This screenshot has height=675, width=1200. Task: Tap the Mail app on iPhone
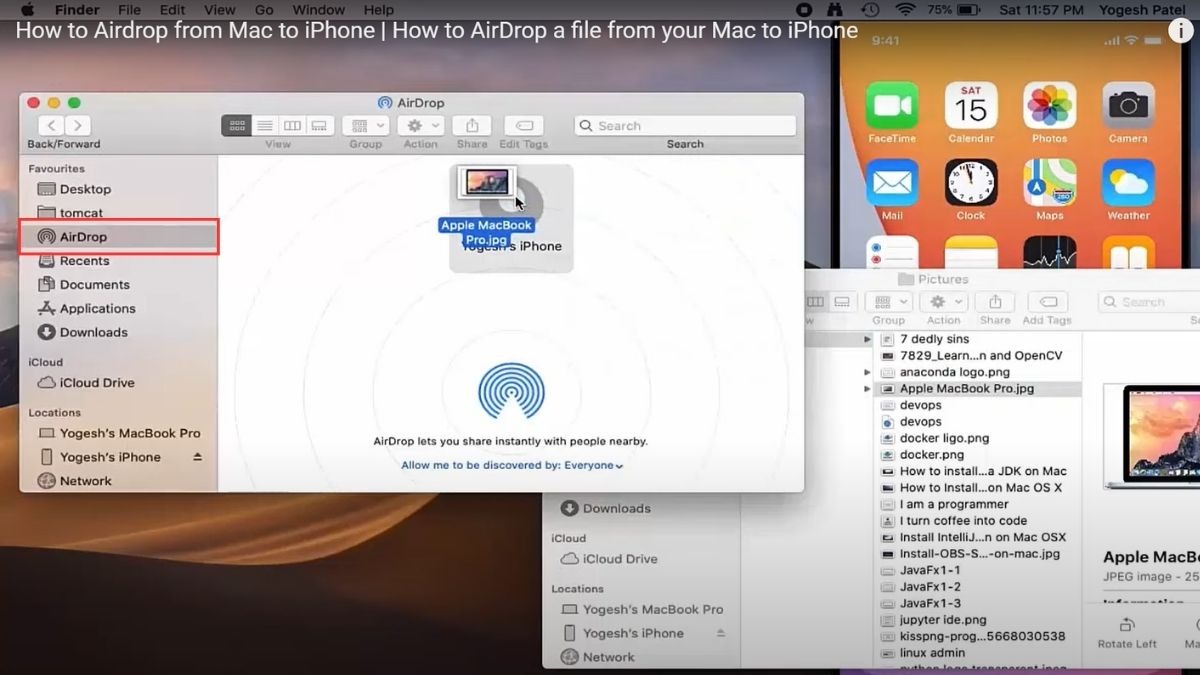coord(892,183)
